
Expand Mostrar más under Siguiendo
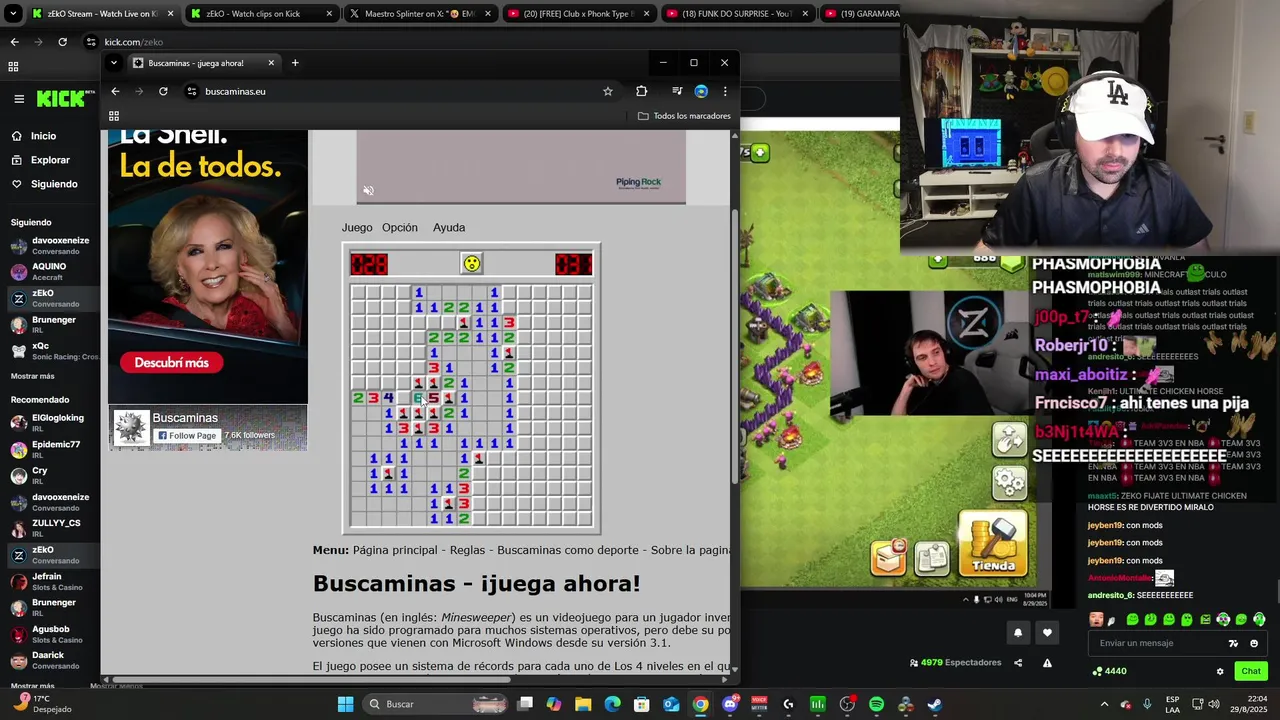[x=33, y=376]
